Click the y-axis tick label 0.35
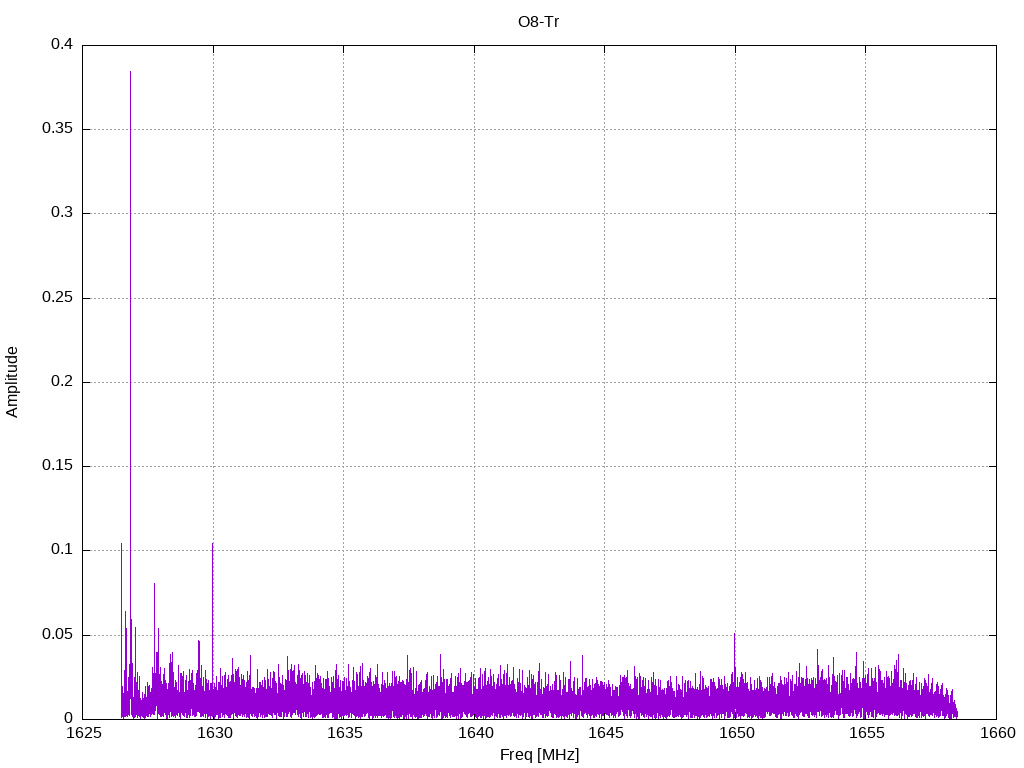The height and width of the screenshot is (768, 1024). point(58,129)
